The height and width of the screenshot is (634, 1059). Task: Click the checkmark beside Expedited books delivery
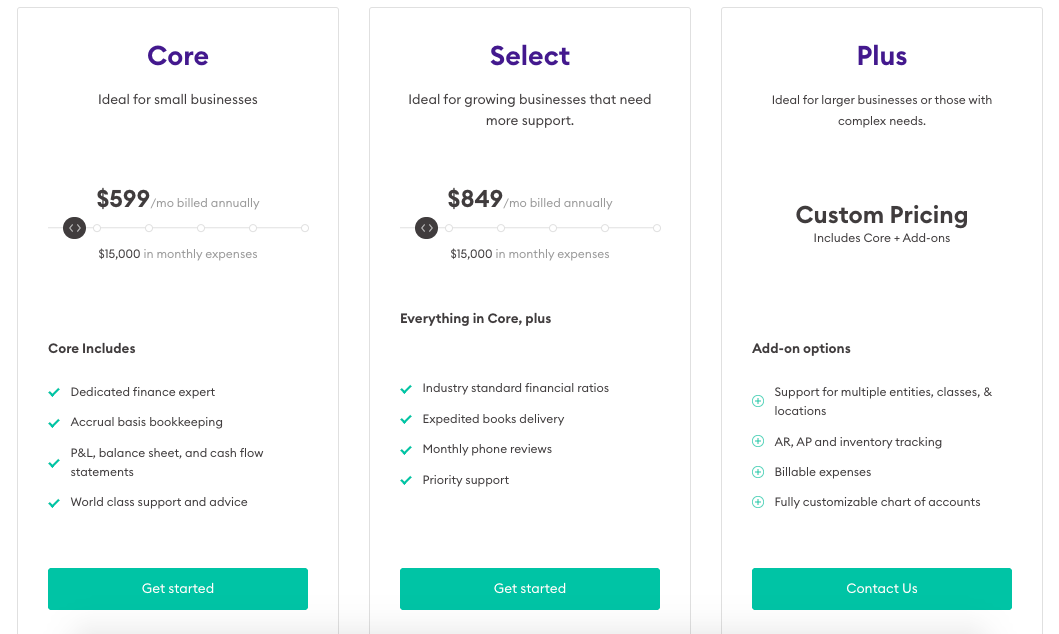[406, 419]
